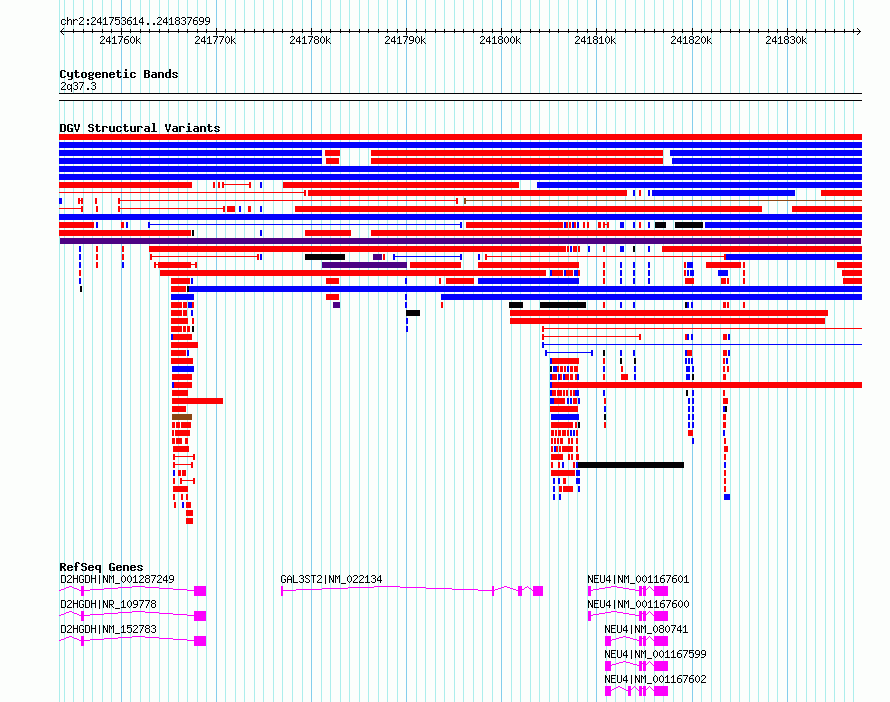
Task: Open the NEU4|NM_001167600 gene label
Action: click(638, 604)
